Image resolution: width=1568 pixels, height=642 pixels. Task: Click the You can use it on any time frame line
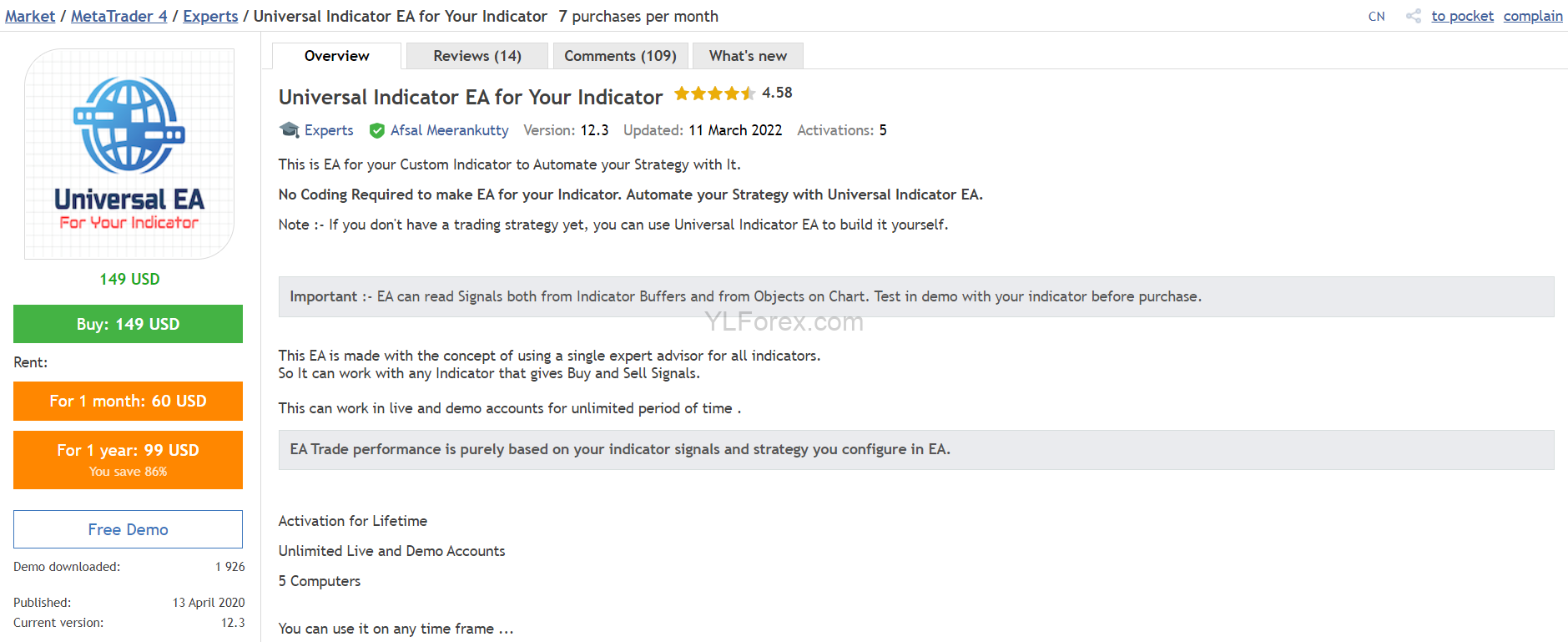pyautogui.click(x=396, y=629)
